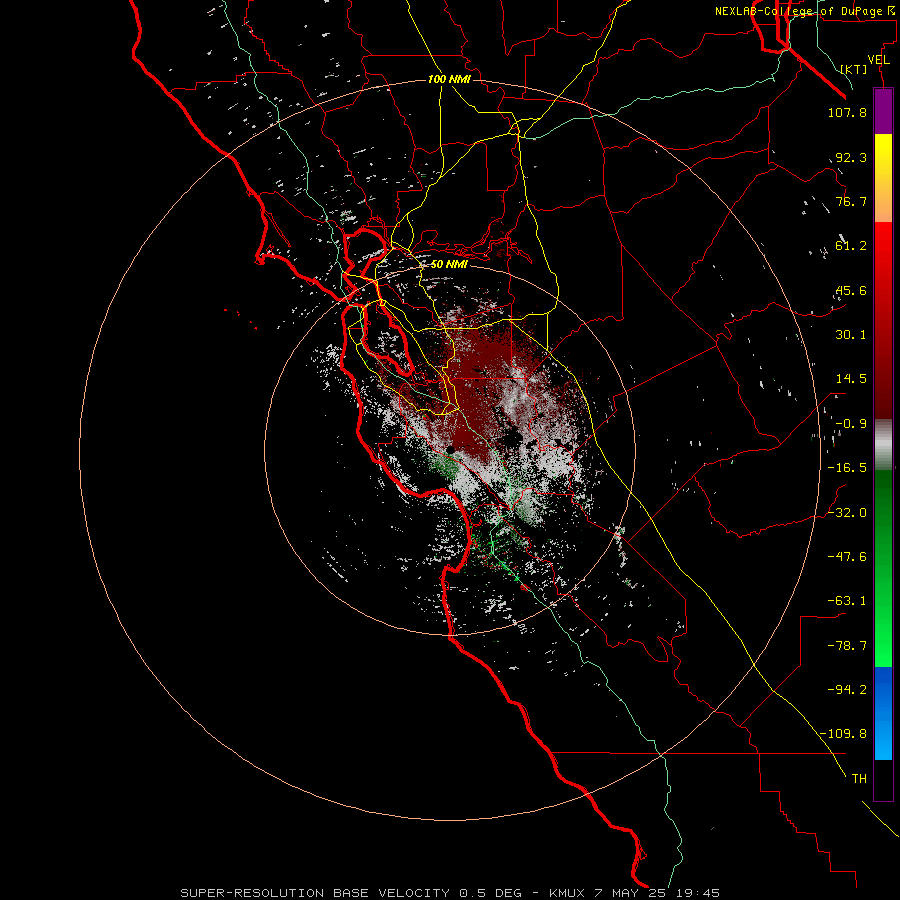Click the 100 NMI range ring label
Image resolution: width=900 pixels, height=900 pixels.
point(449,79)
